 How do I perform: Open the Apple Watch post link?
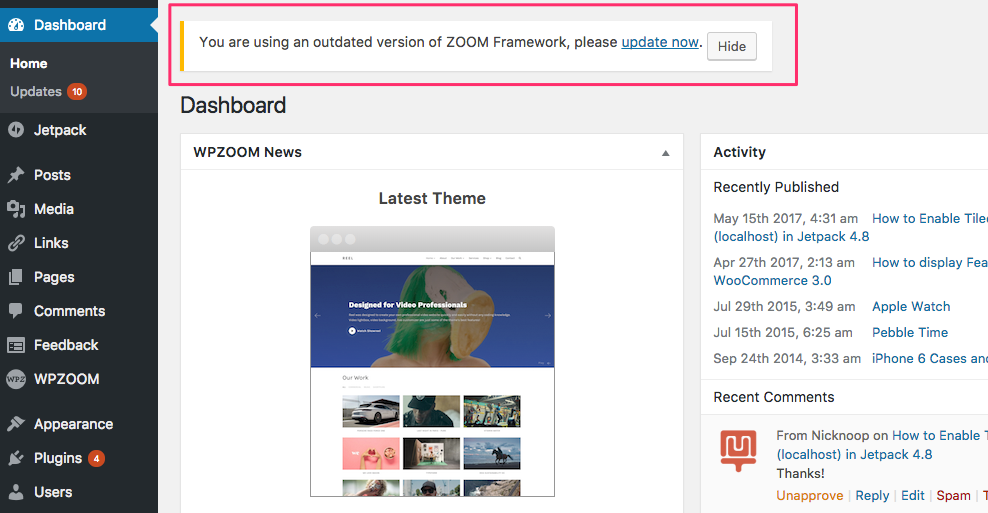click(x=911, y=307)
